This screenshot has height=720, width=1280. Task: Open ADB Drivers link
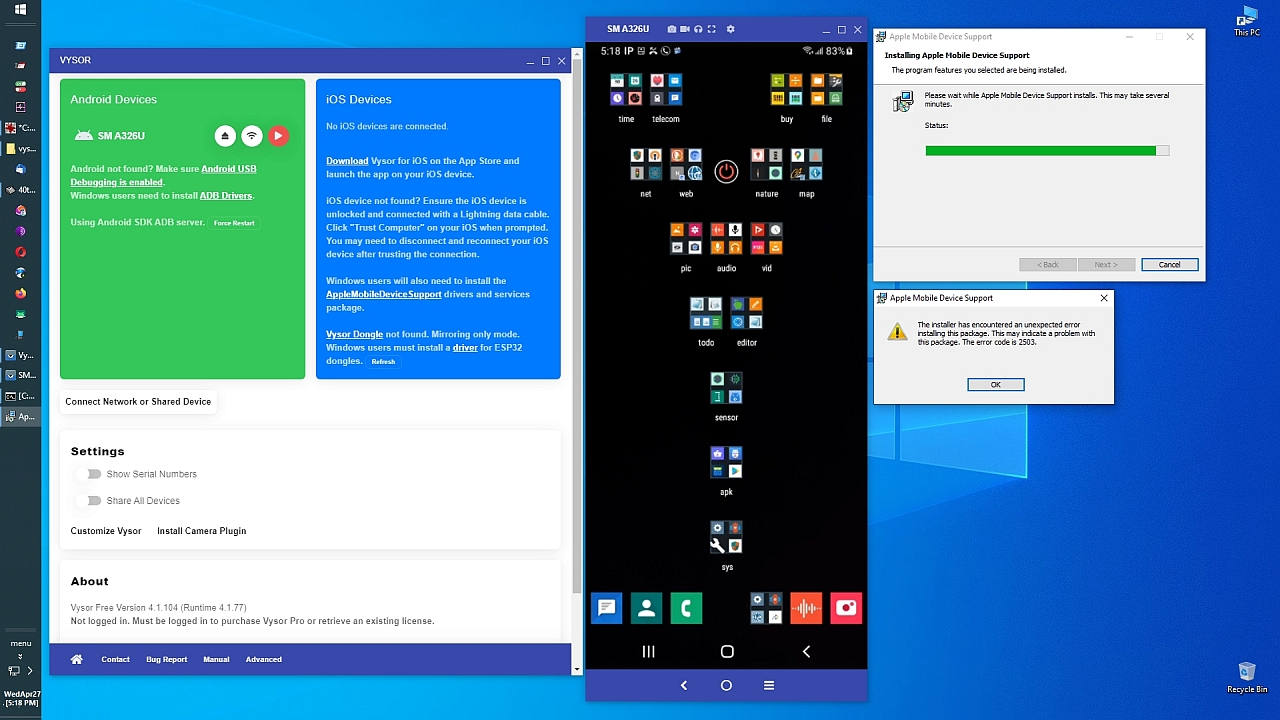click(226, 196)
